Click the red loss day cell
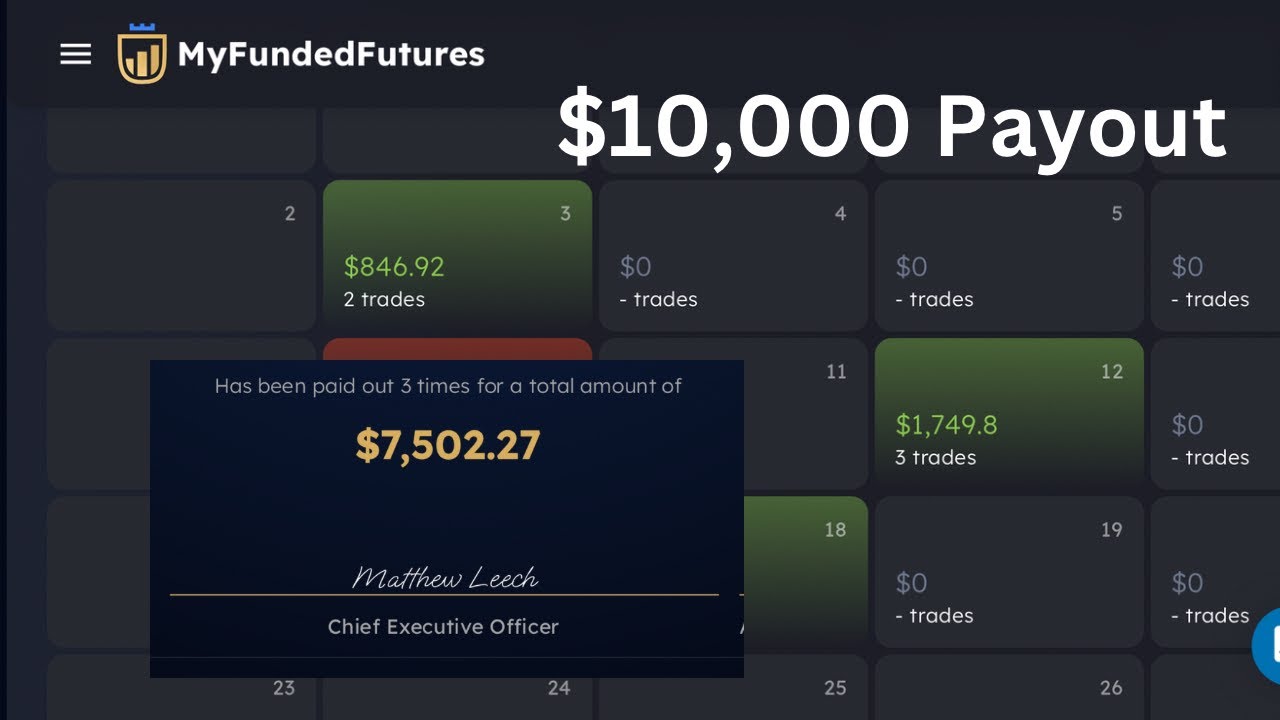Image resolution: width=1280 pixels, height=720 pixels. point(457,349)
